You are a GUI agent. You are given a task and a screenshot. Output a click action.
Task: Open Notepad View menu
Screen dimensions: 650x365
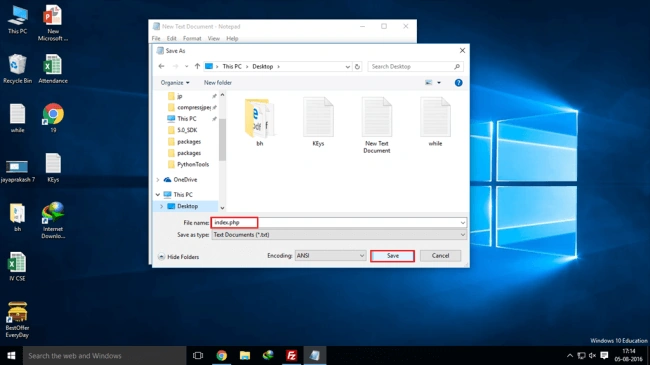click(x=213, y=38)
